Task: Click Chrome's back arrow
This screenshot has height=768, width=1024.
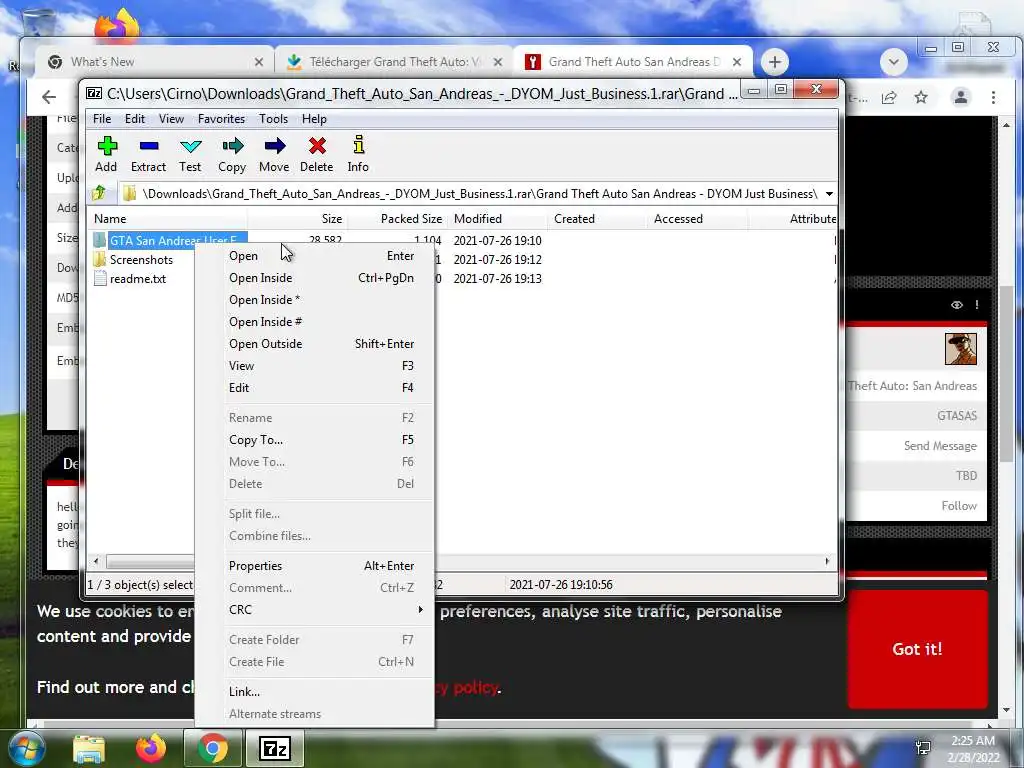Action: (x=49, y=97)
